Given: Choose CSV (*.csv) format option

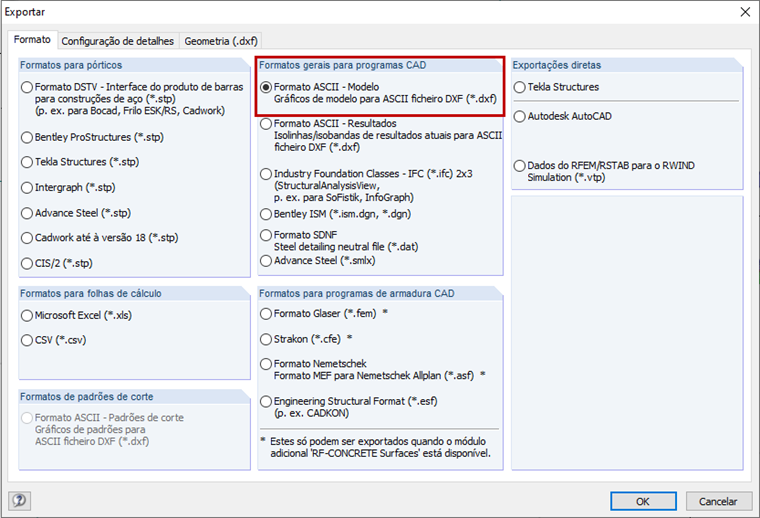Looking at the screenshot, I should [27, 340].
